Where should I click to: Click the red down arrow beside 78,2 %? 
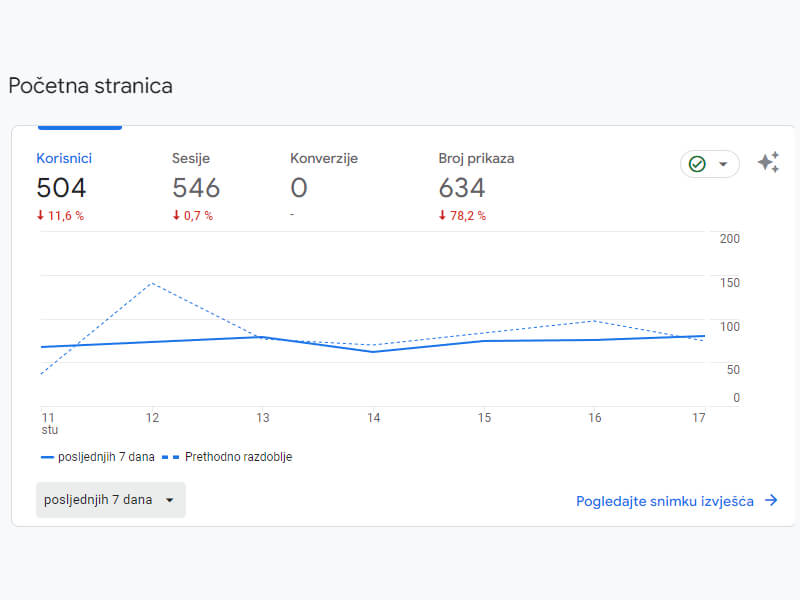click(x=442, y=216)
